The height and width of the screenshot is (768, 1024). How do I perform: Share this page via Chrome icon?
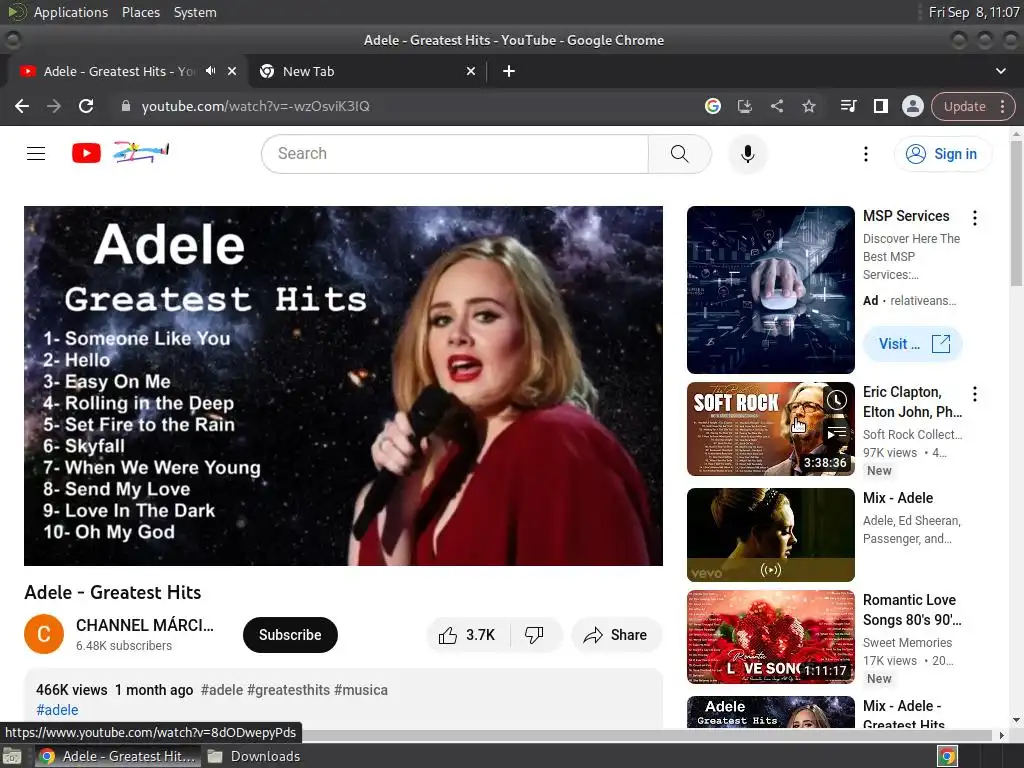point(776,106)
